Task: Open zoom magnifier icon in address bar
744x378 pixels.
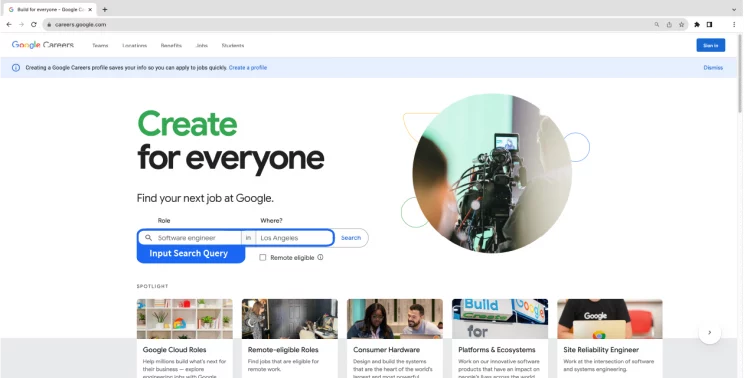Action: (x=657, y=25)
